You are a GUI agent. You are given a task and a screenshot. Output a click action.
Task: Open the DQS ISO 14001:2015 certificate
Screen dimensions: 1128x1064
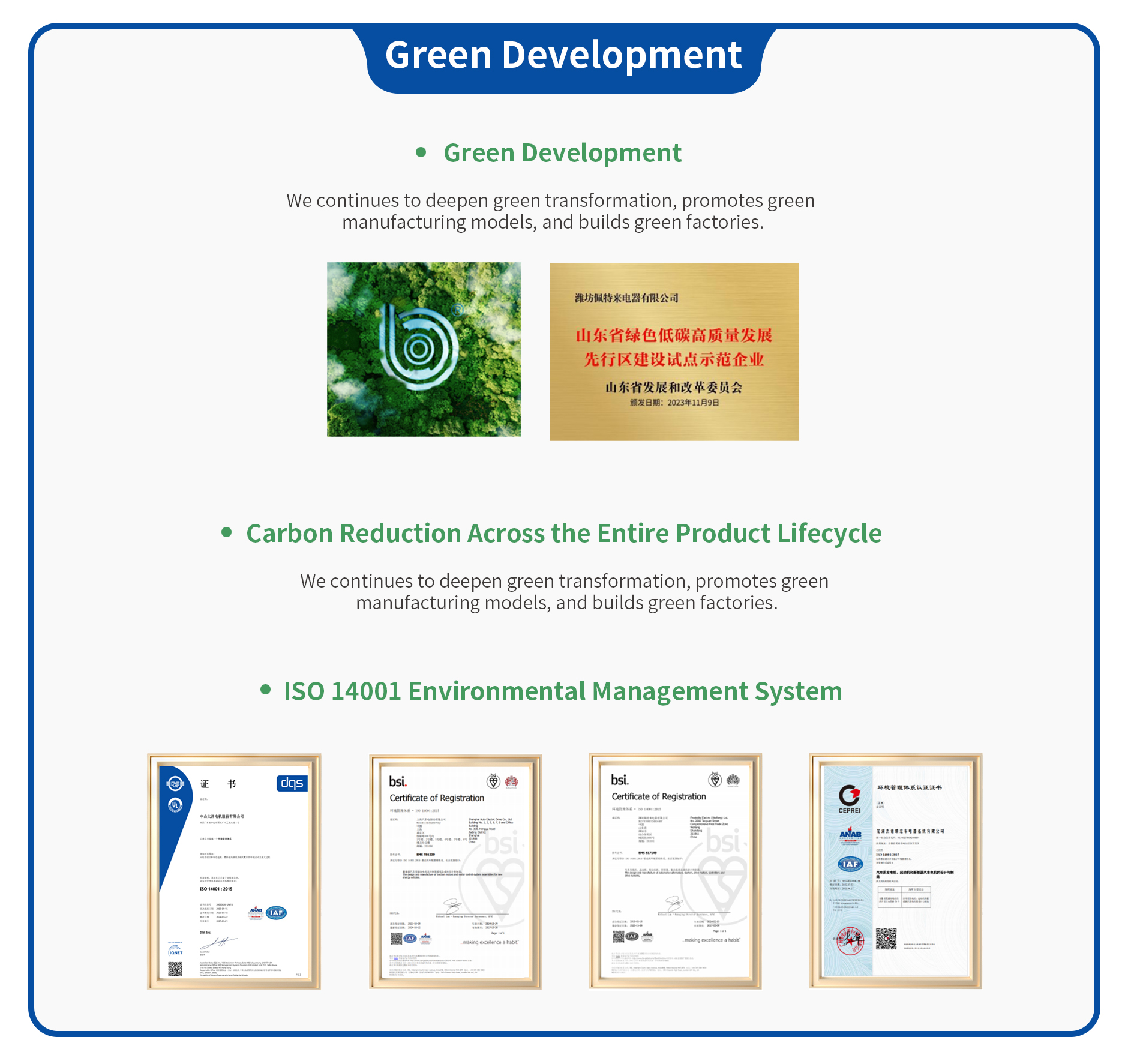coord(234,870)
